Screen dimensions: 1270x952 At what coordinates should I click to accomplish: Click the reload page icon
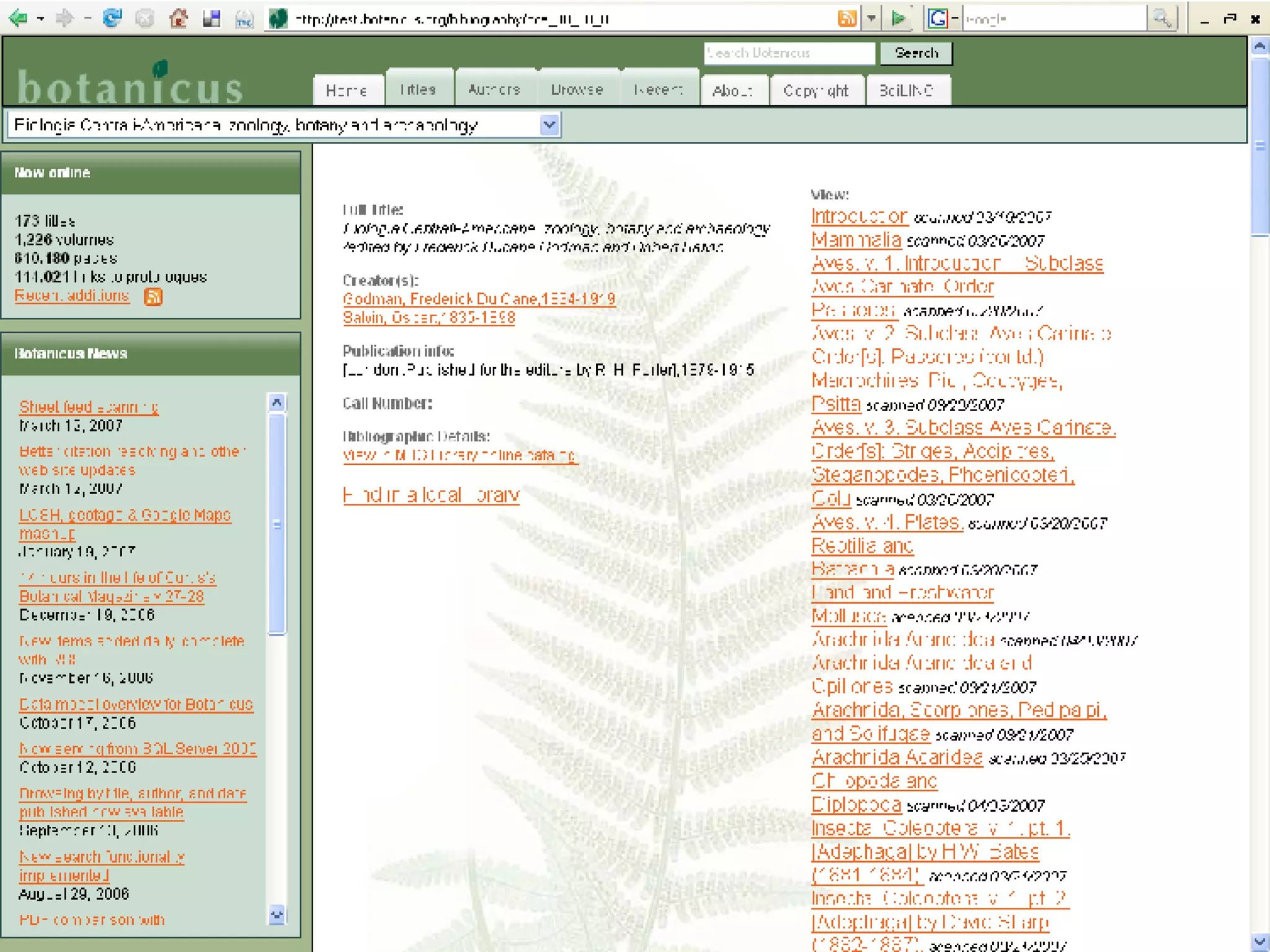[x=112, y=19]
